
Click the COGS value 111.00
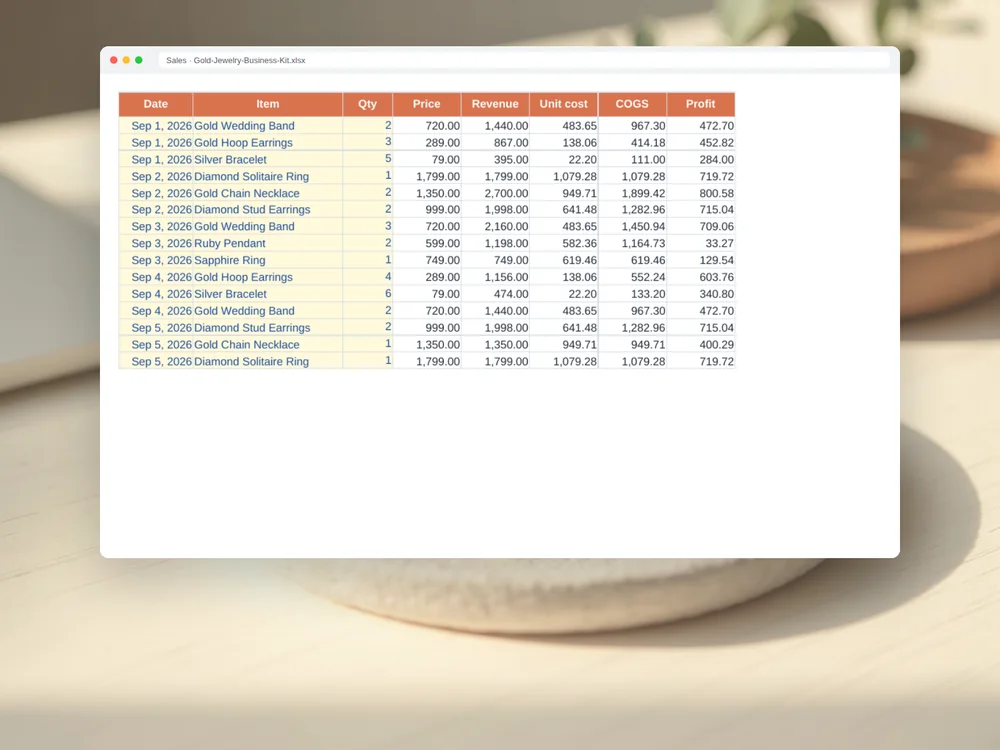[648, 159]
